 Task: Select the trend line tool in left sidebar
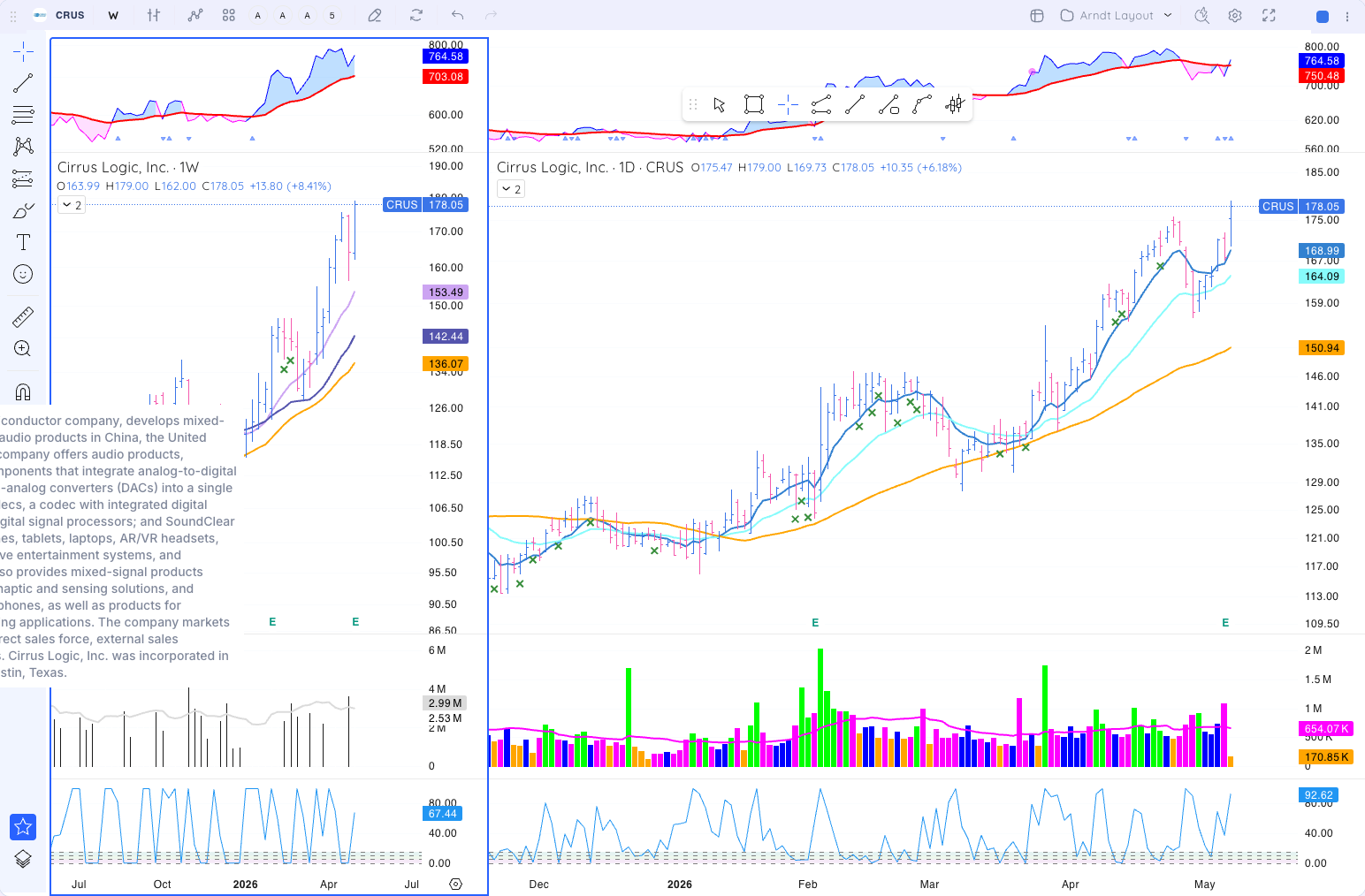click(x=23, y=83)
